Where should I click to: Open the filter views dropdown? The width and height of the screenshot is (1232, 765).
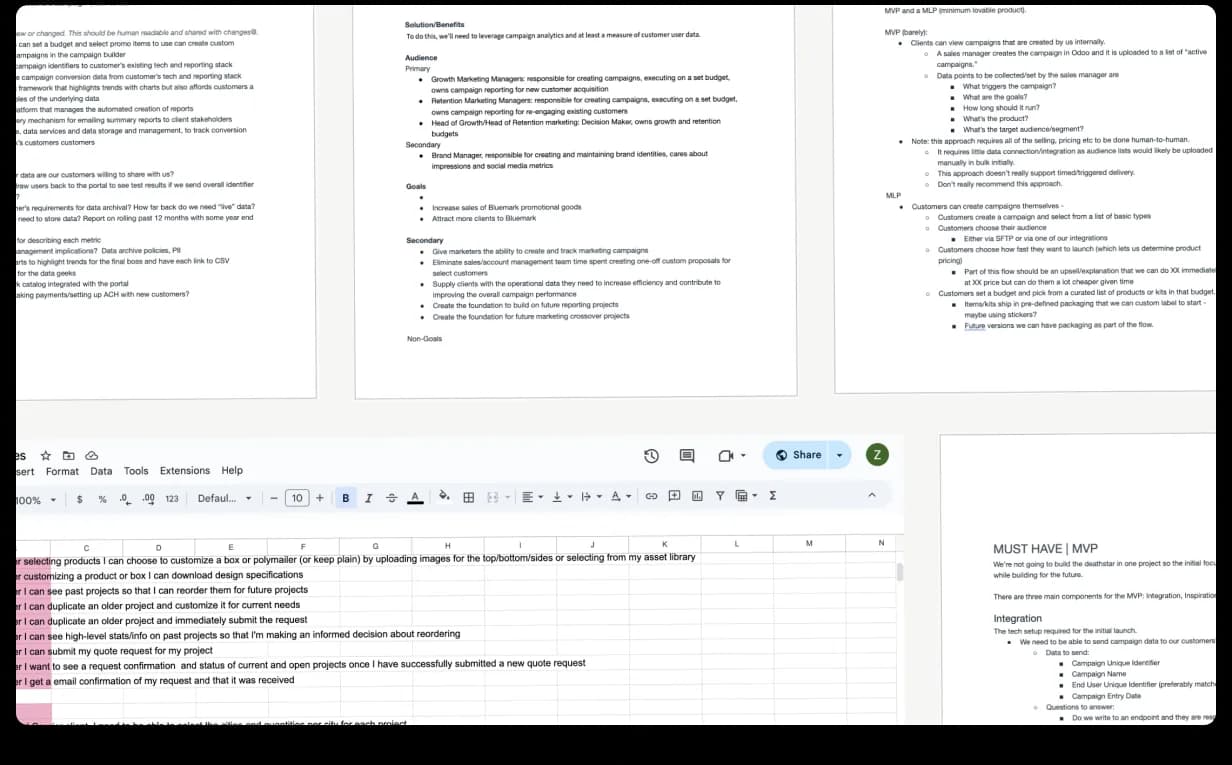[x=746, y=496]
